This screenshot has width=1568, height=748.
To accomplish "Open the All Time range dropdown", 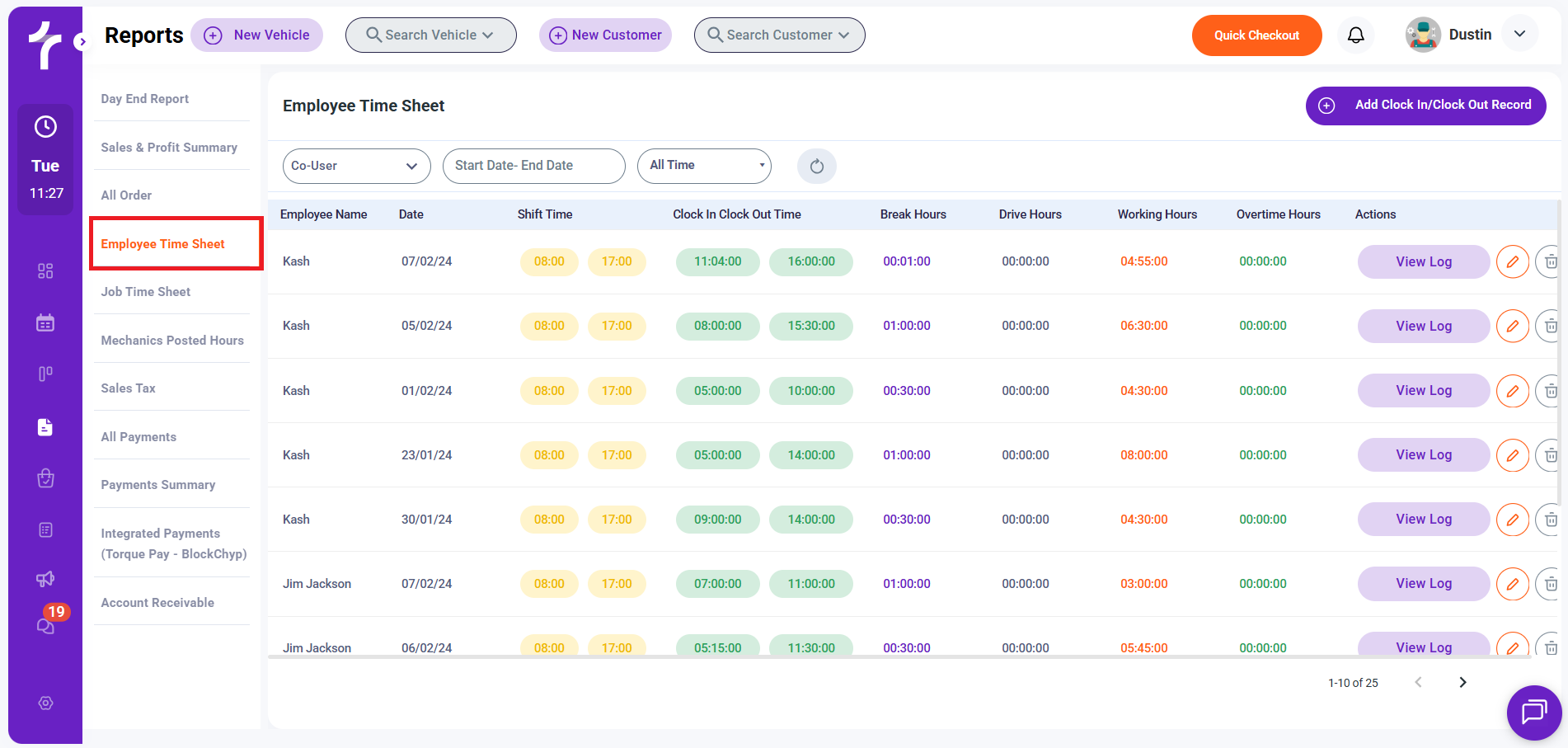I will pyautogui.click(x=703, y=166).
